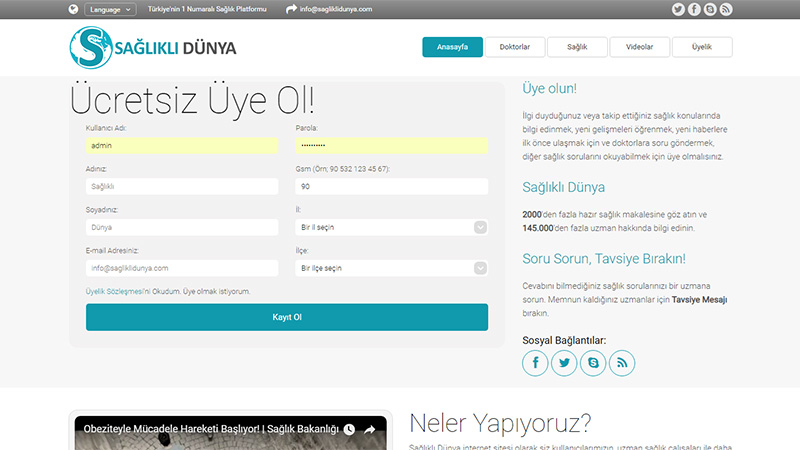Click the large Facebook circle under Sosyal Bağlantılar
The width and height of the screenshot is (800, 450).
tap(536, 363)
